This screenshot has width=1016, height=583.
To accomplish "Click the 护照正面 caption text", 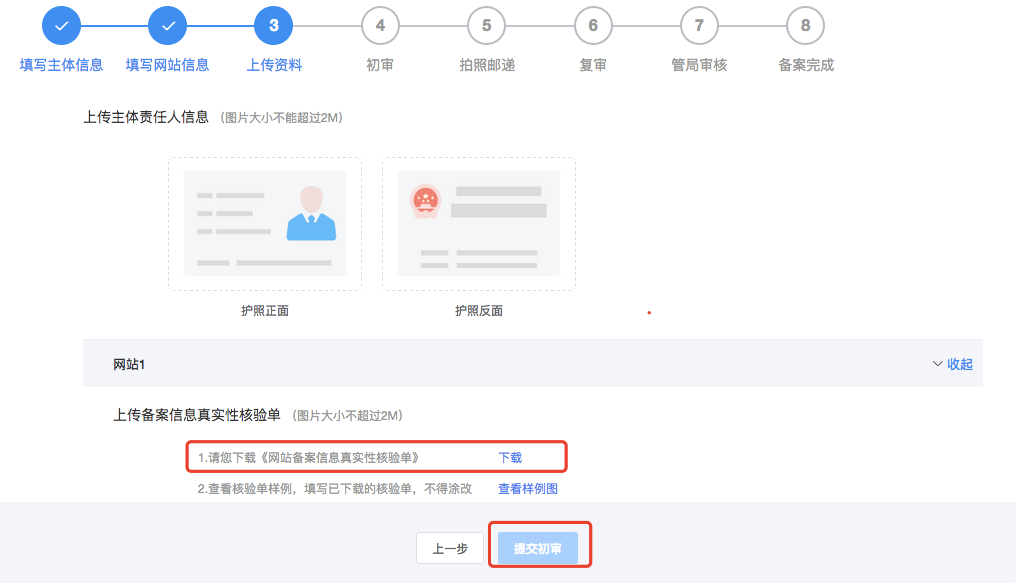I will click(x=265, y=311).
